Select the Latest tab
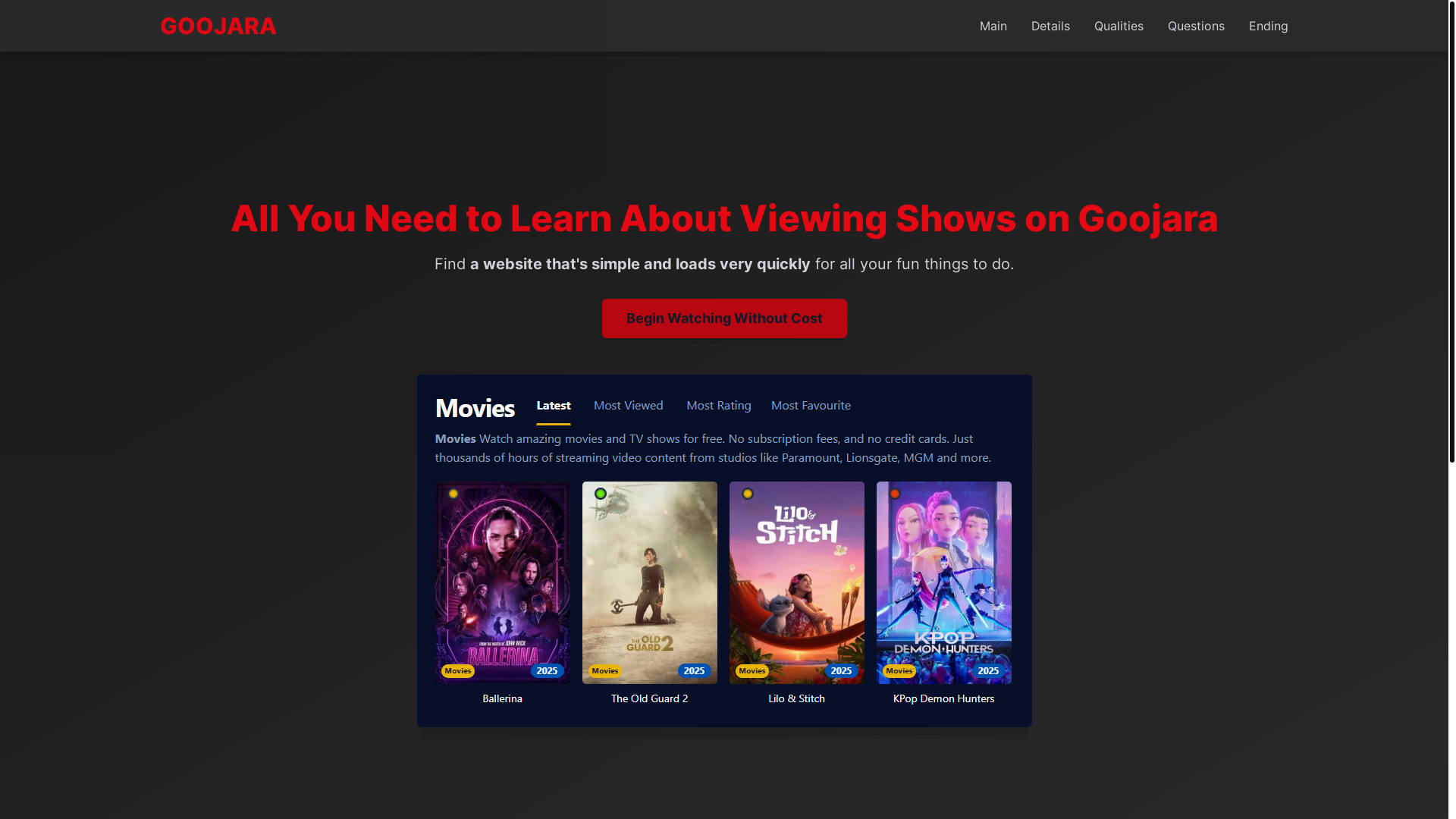 coord(554,406)
